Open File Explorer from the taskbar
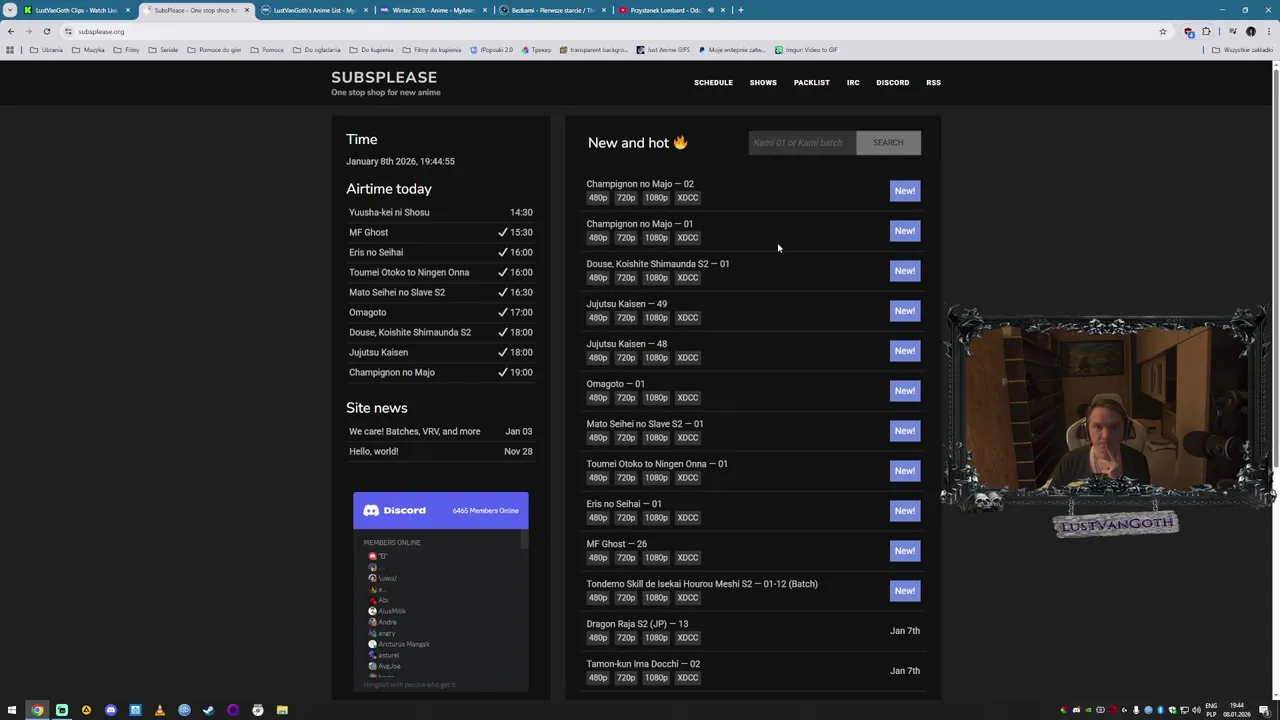 coord(282,710)
